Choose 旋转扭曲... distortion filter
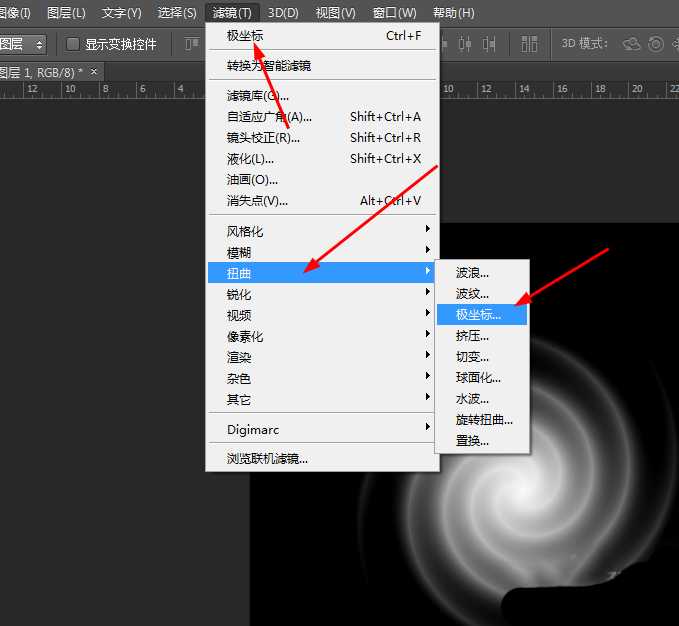The height and width of the screenshot is (626, 679). [484, 420]
